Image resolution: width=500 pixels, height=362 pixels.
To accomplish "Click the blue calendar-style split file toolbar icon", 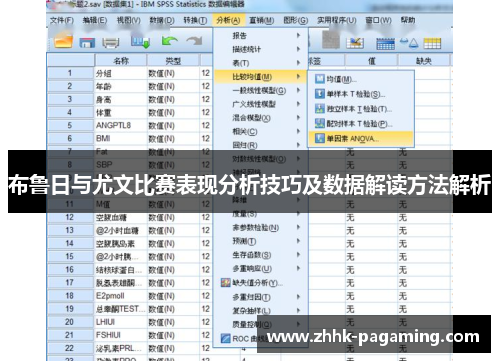I will coord(385,43).
